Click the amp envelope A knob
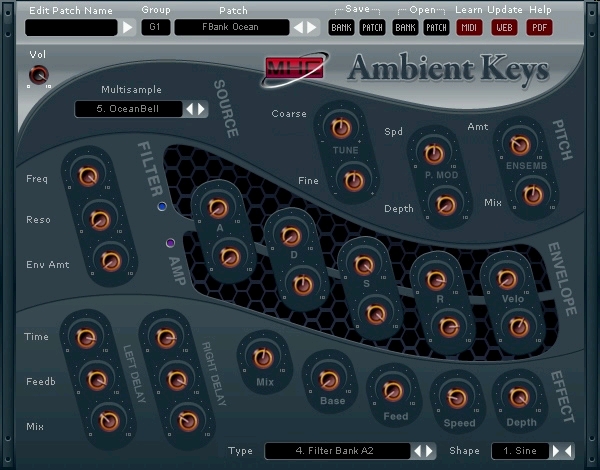Viewport: 600px width, 470px height. pyautogui.click(x=230, y=256)
